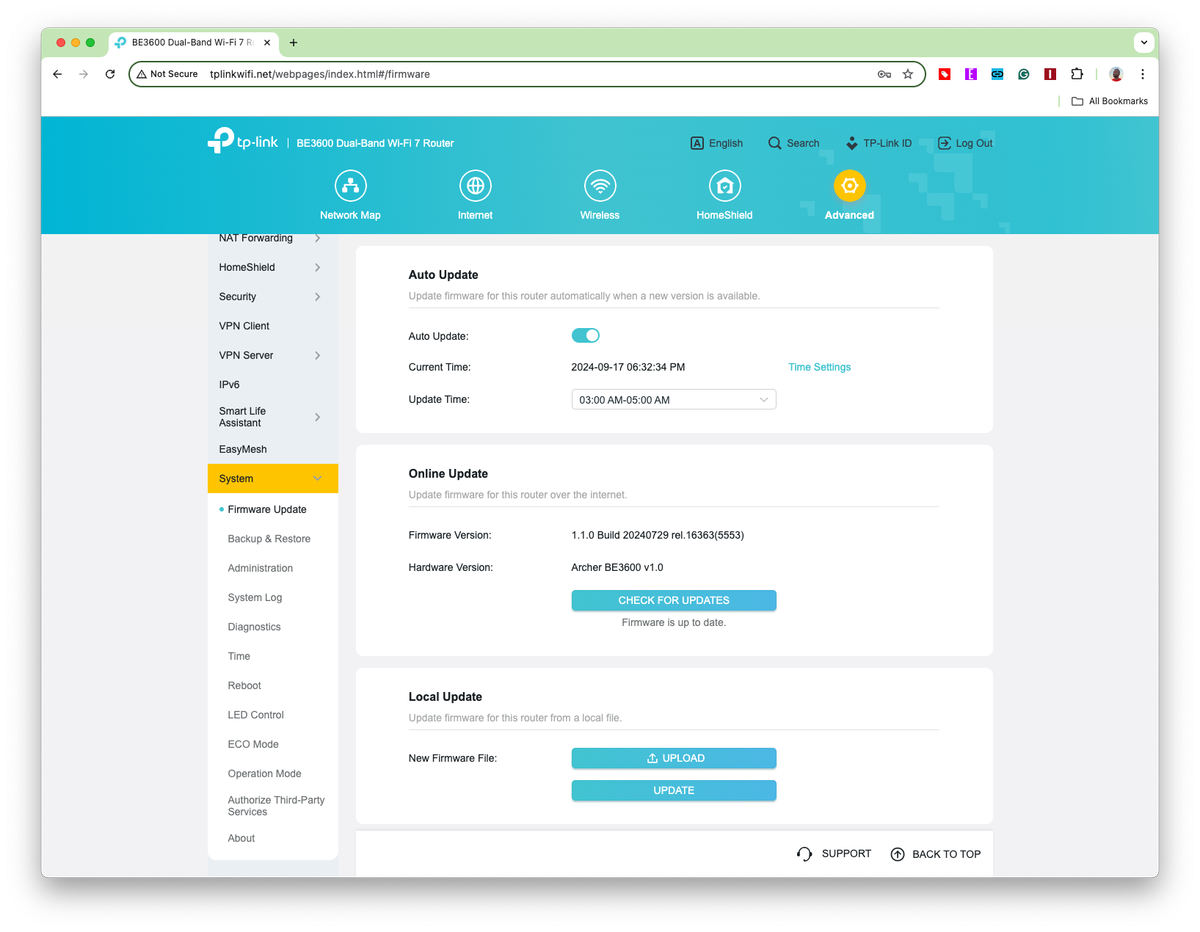Screen dimensions: 1200x932
Task: Click the Back to Top arrow icon
Action: click(897, 854)
